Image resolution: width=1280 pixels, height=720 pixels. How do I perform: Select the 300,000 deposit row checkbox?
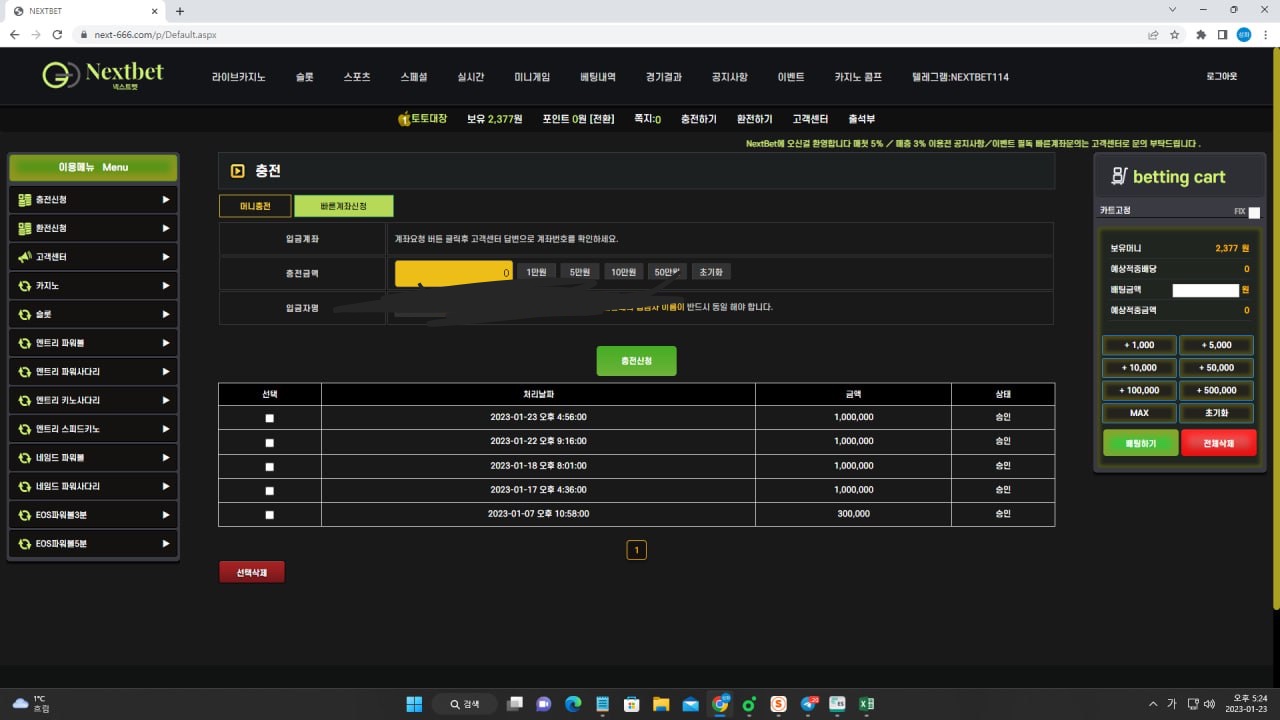[269, 515]
